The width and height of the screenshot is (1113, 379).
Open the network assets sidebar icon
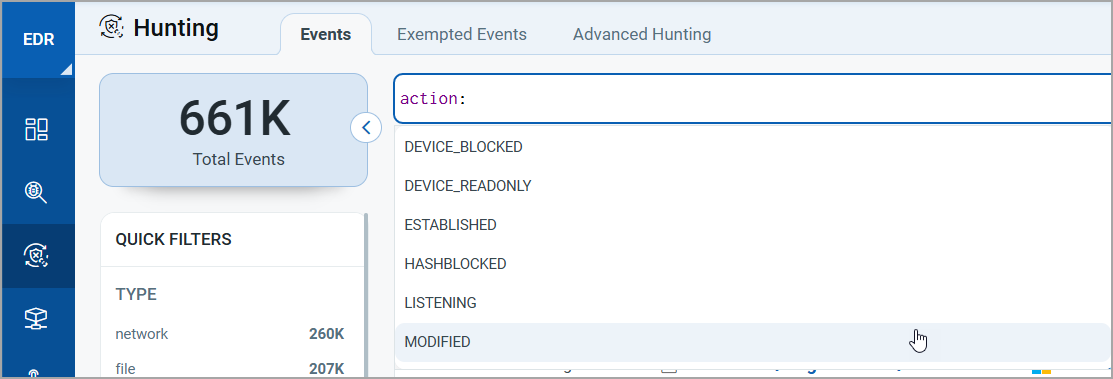pos(36,319)
